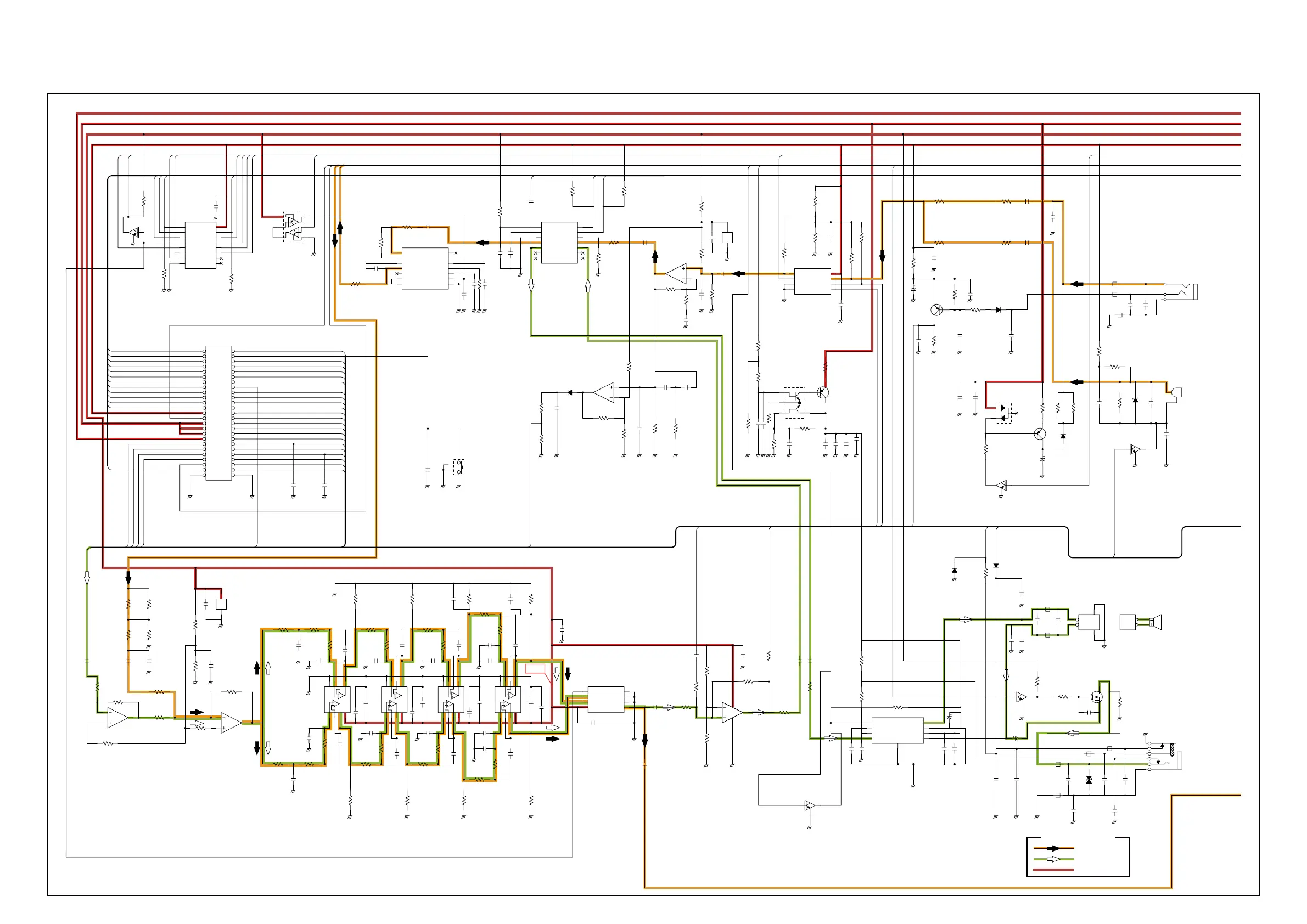Screen dimensions: 1307x924
Task: Click the microphone capsule symbol at far right
Action: tap(1177, 392)
